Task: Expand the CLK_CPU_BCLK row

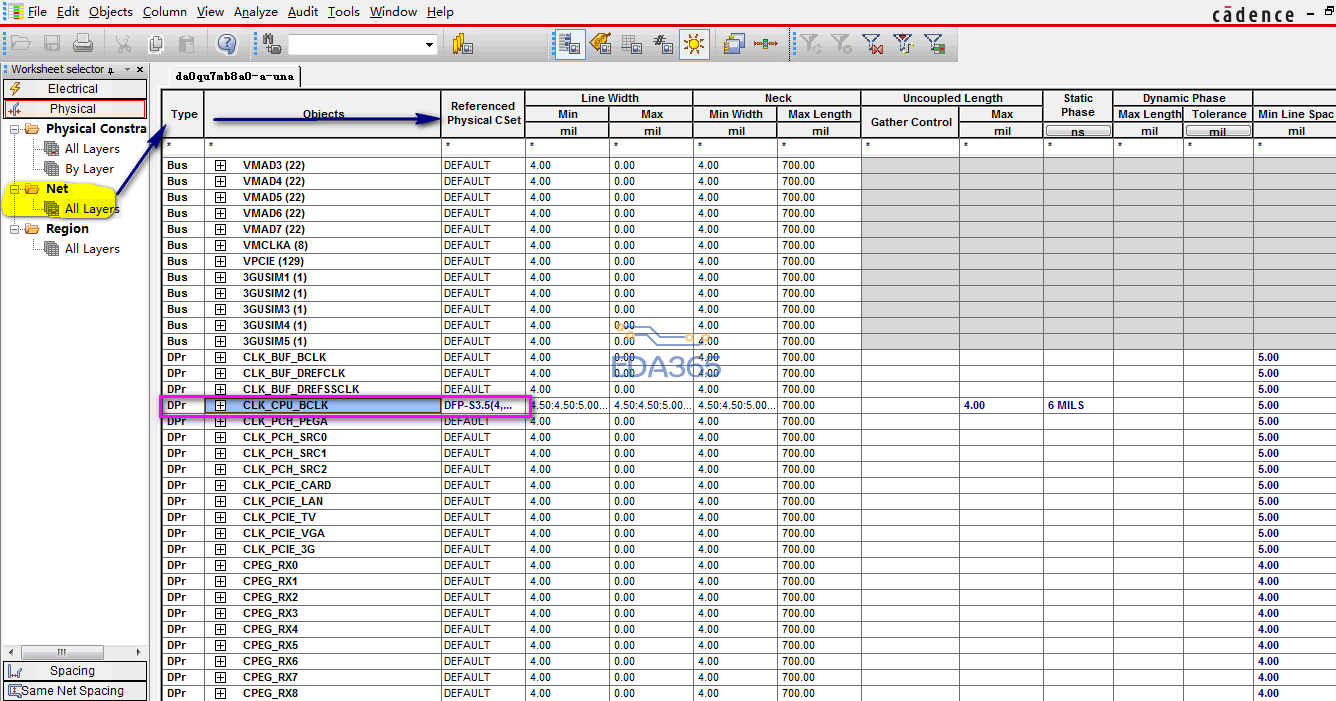Action: point(220,405)
